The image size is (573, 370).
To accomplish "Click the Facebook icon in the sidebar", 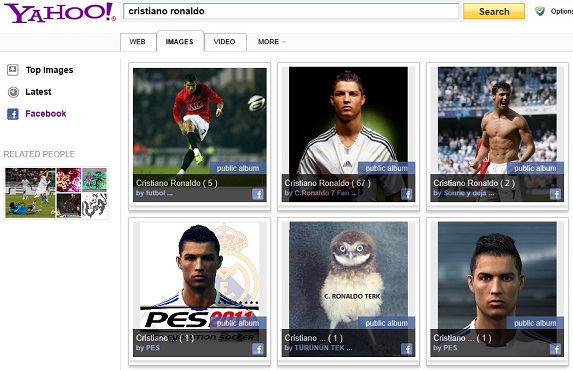I will point(13,114).
